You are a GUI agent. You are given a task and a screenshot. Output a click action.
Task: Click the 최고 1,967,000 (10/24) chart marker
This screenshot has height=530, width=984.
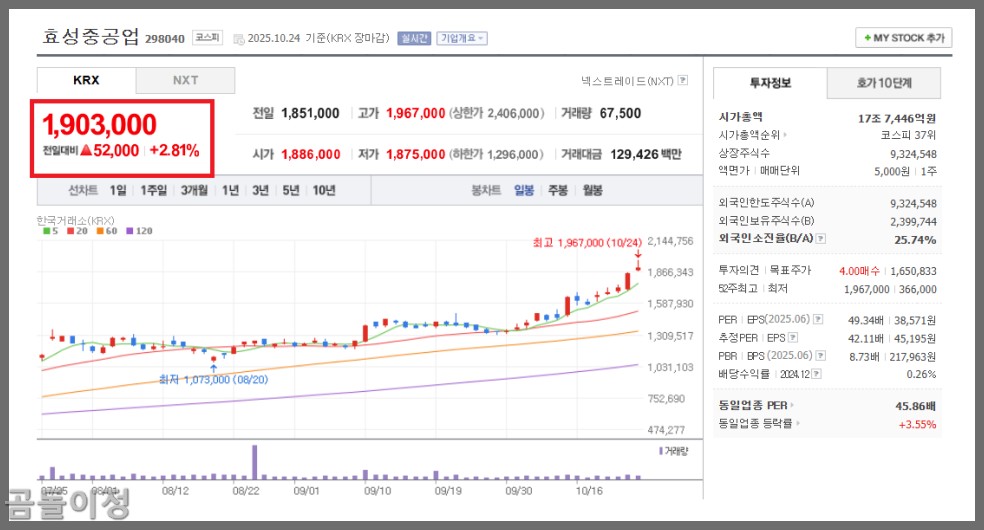[587, 243]
